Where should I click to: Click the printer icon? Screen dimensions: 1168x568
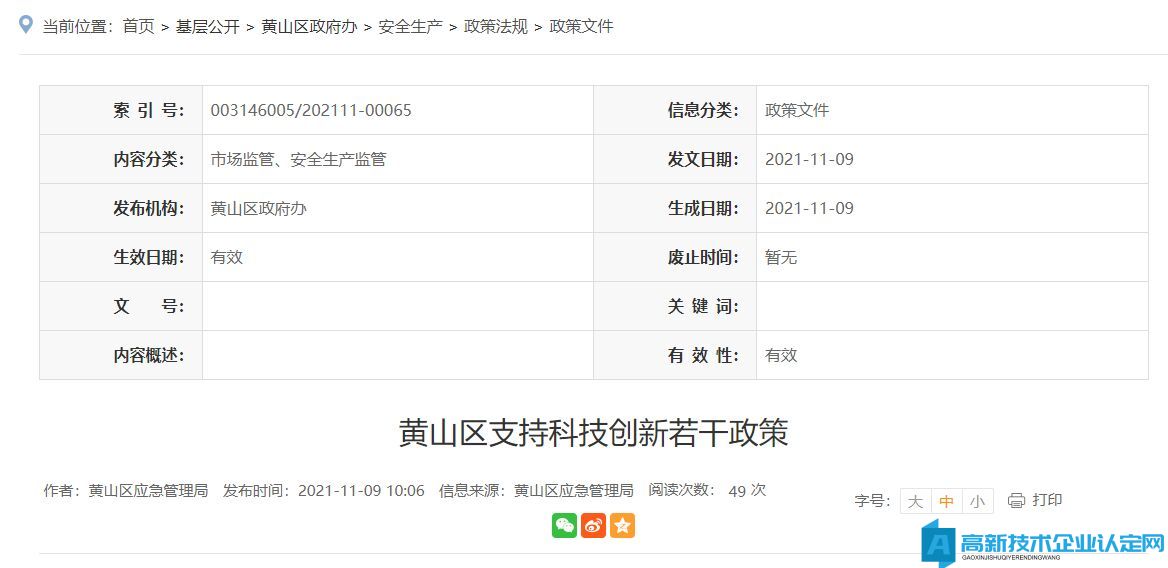click(1016, 500)
